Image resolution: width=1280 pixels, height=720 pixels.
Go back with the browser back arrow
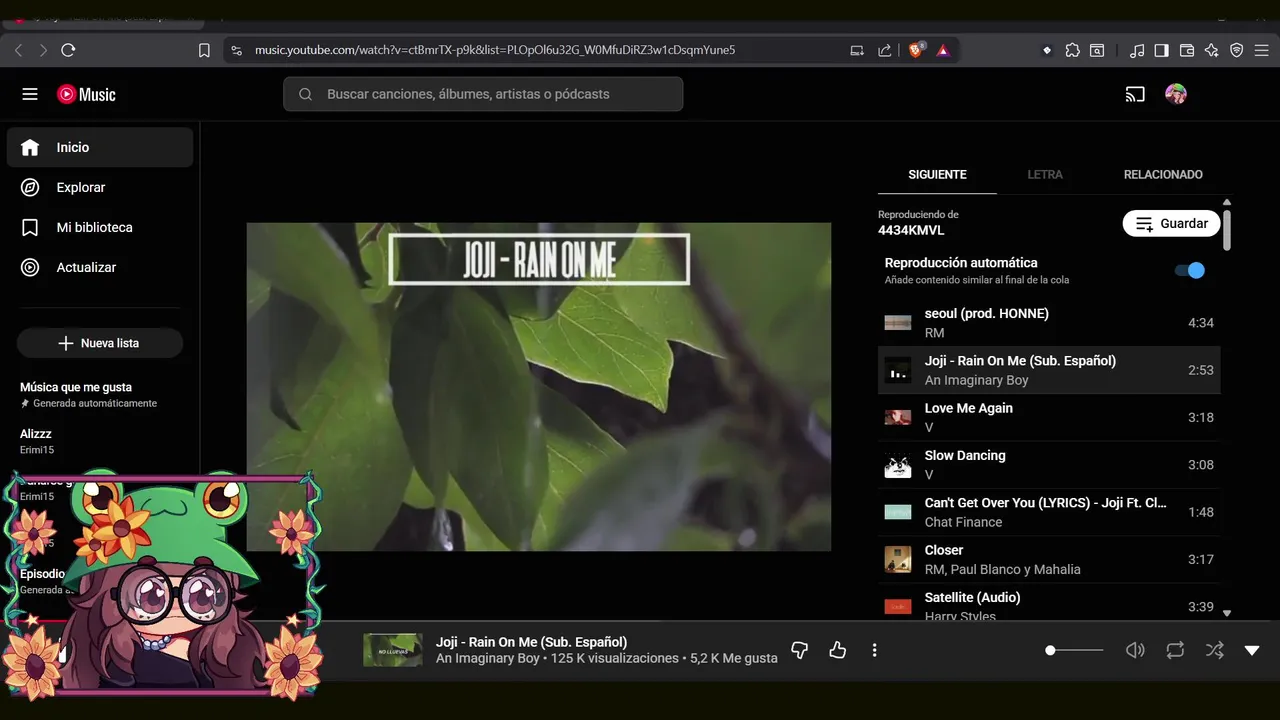[x=18, y=50]
